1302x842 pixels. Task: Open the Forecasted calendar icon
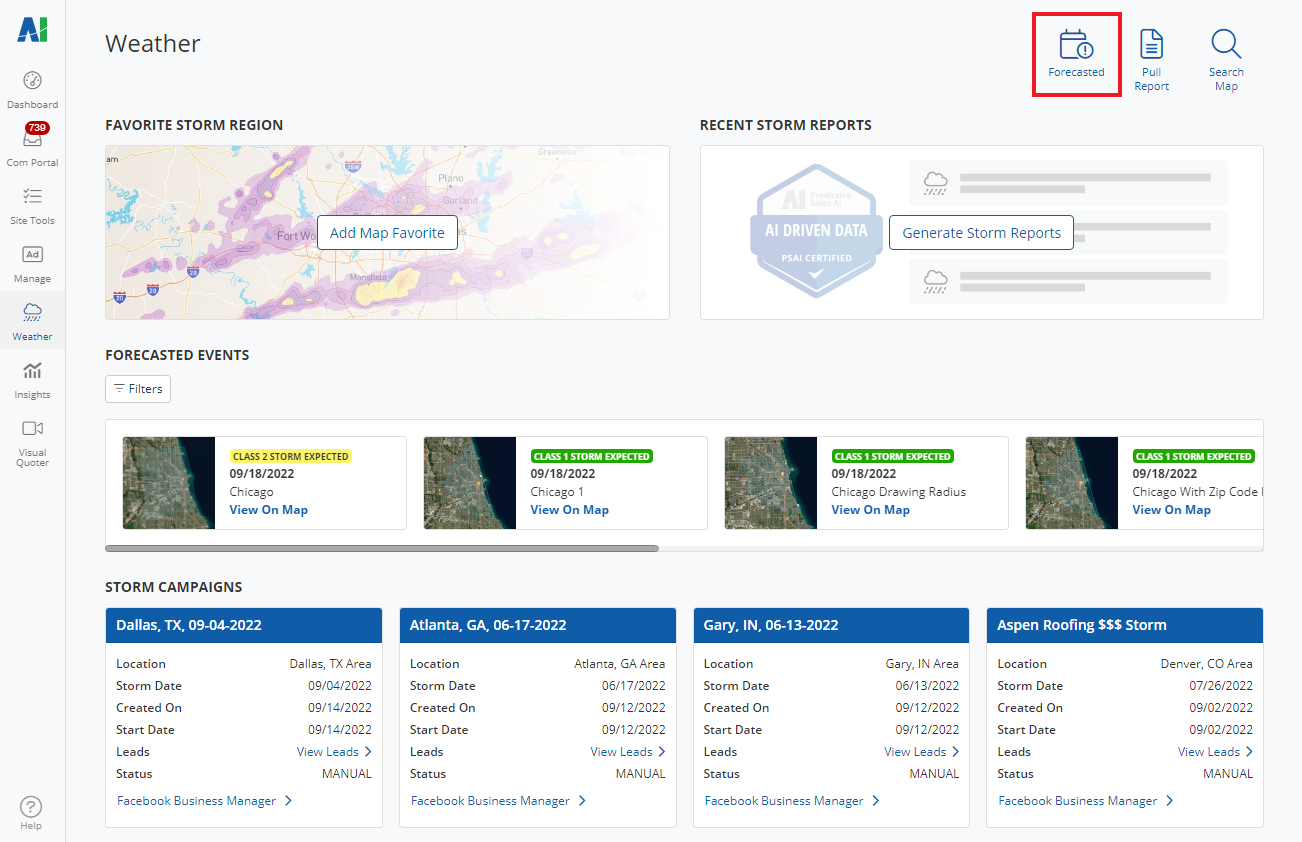tap(1076, 46)
